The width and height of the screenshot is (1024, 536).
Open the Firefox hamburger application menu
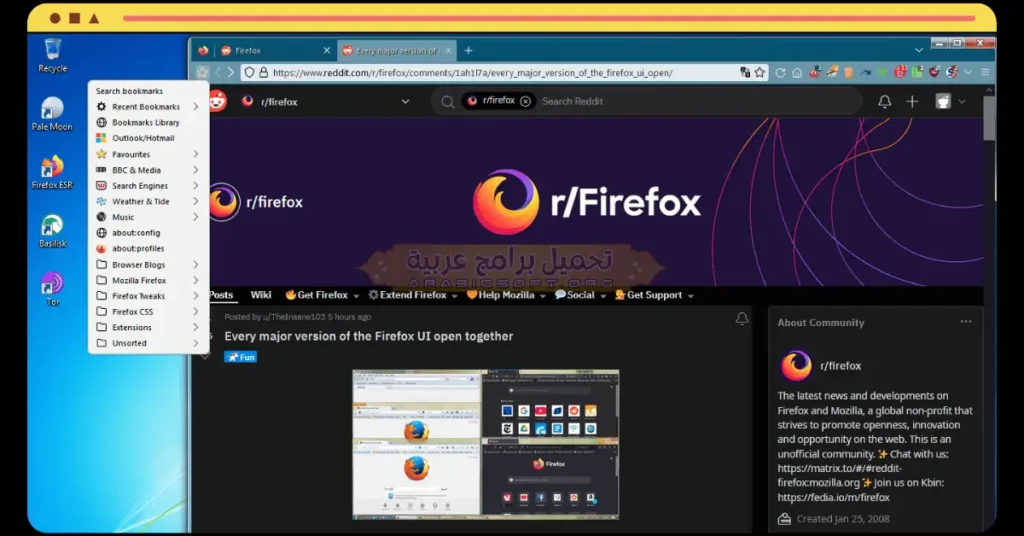point(985,73)
